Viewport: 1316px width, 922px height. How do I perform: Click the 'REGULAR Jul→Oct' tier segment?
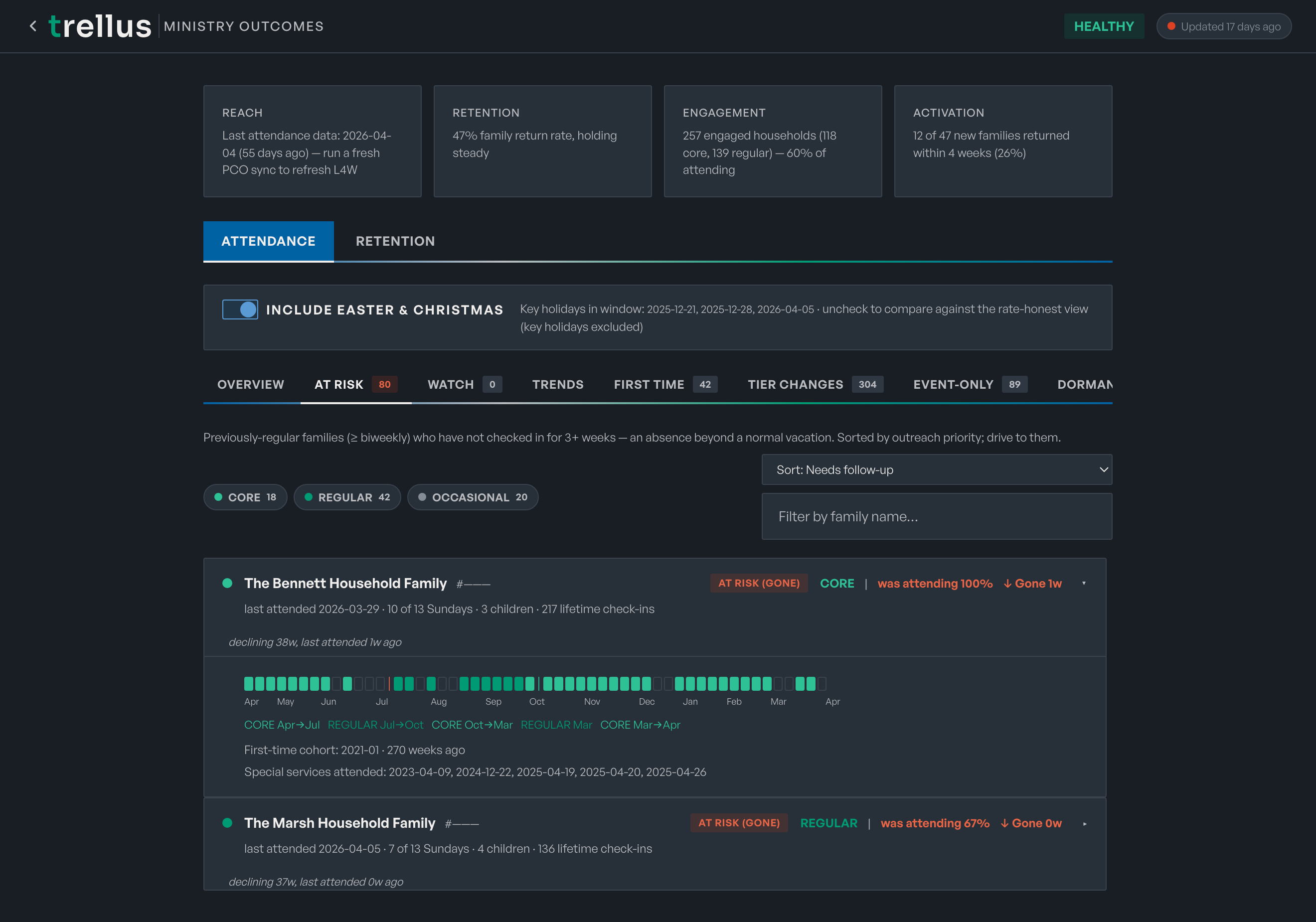click(375, 725)
